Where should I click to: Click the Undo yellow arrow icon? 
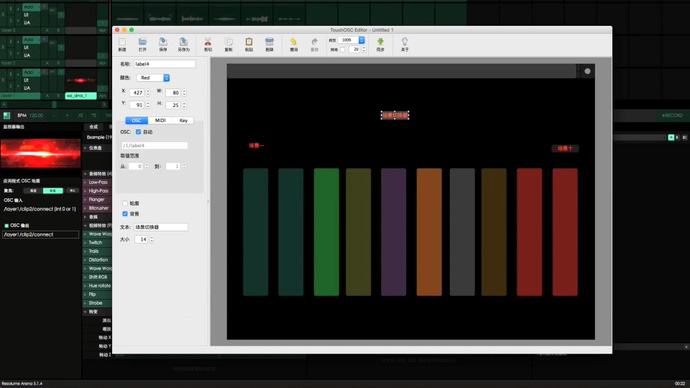coord(294,42)
